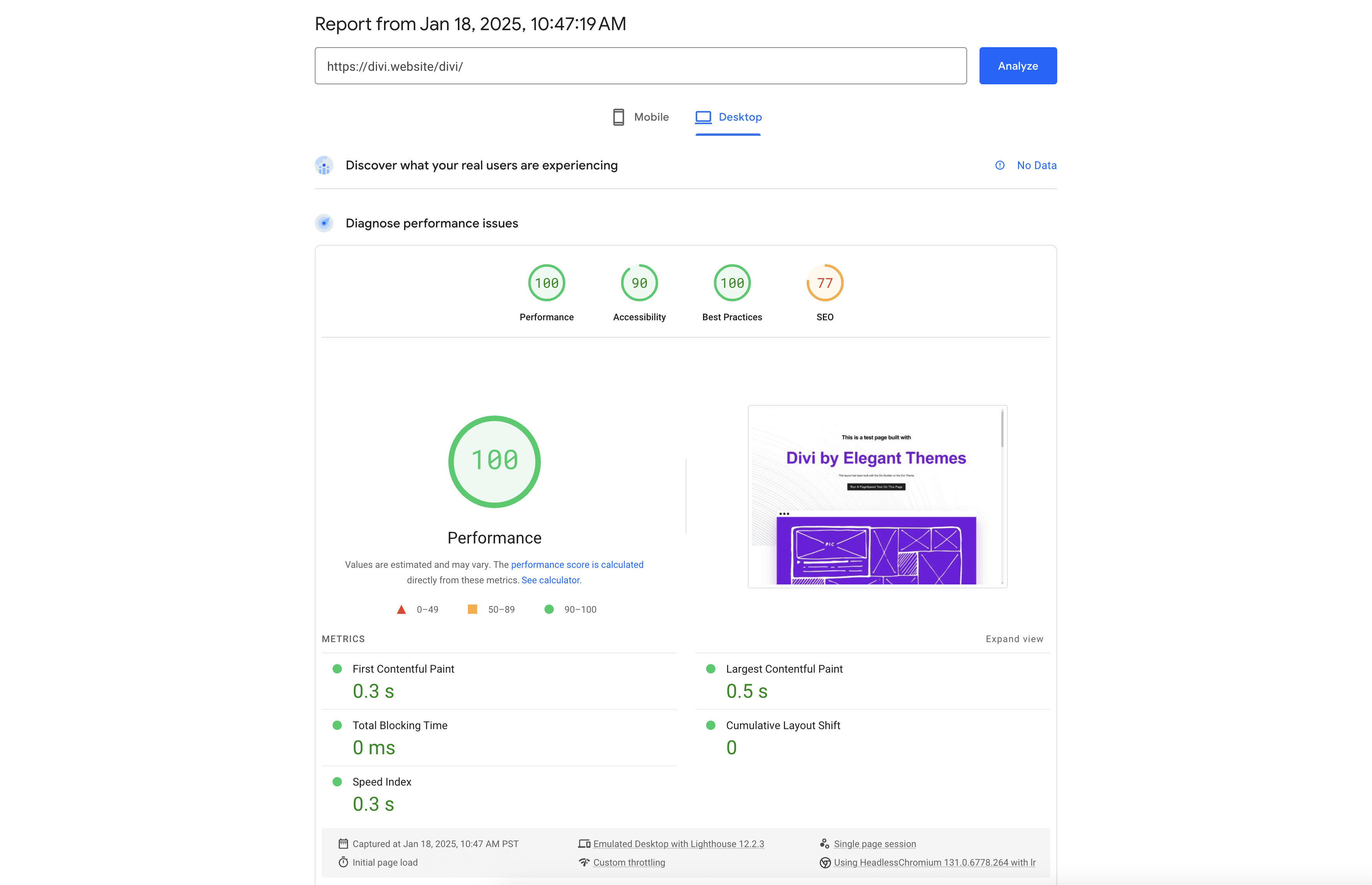Click the real users experience icon
The height and width of the screenshot is (885, 1372).
324,166
